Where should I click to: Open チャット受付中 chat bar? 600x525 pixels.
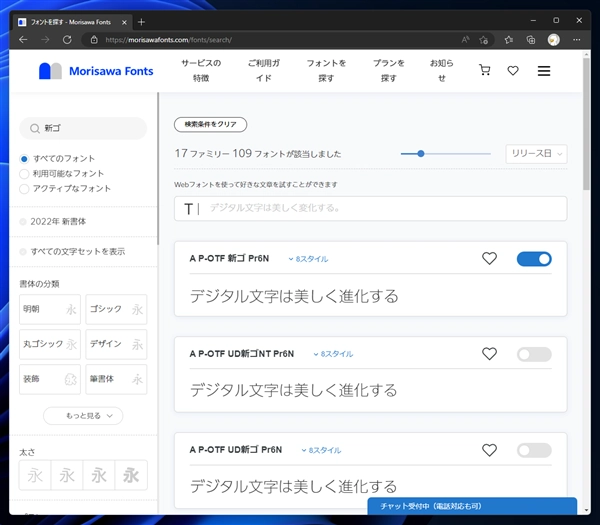[x=472, y=506]
